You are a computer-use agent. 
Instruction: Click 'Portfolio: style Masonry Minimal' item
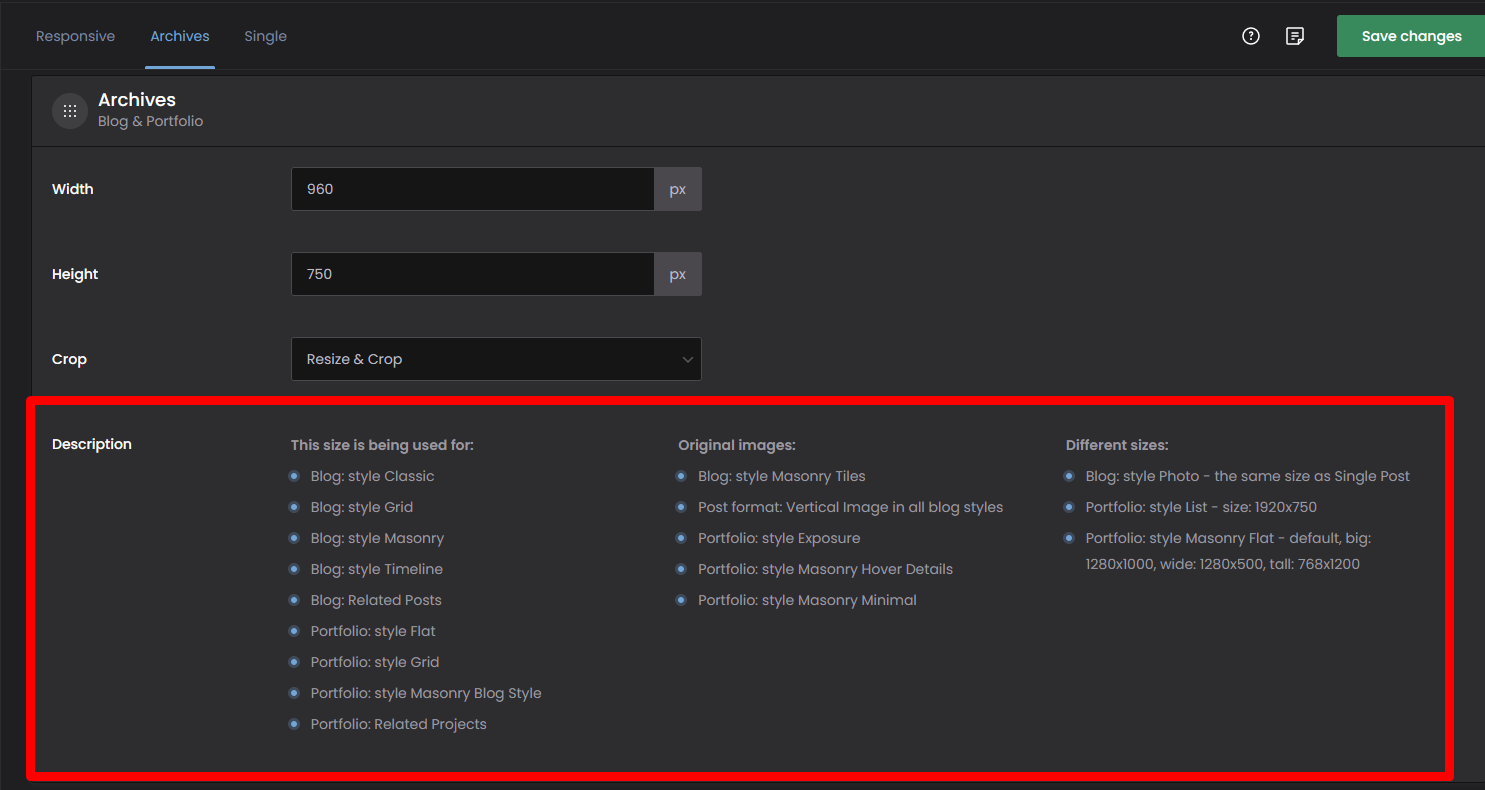pyautogui.click(x=807, y=600)
